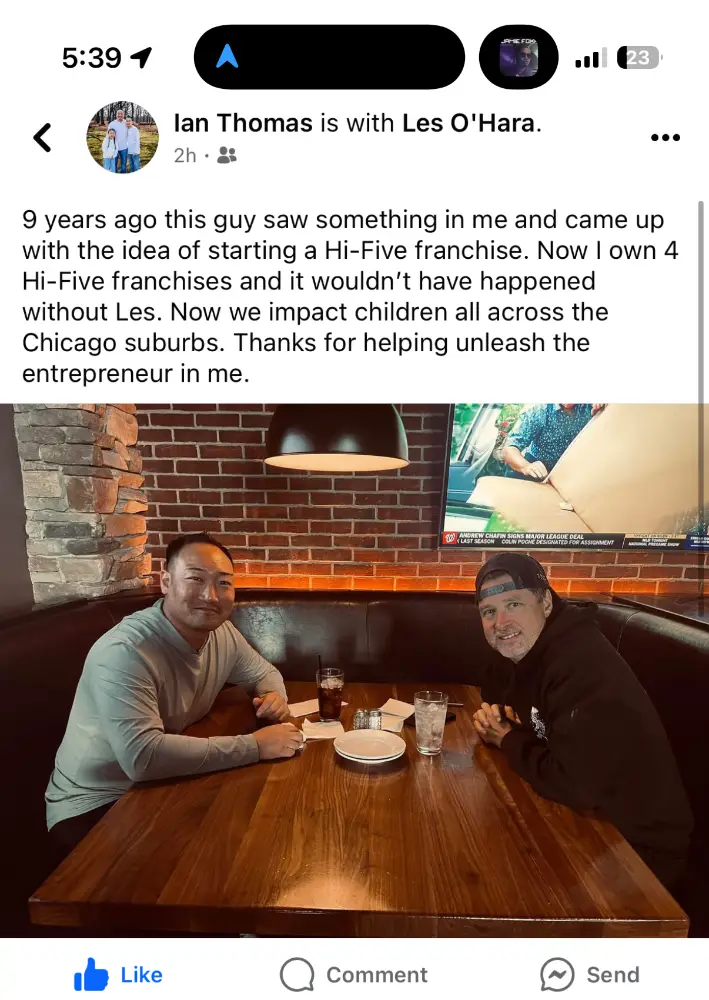Tap the 5:39 status bar clock
The image size is (709, 1000).
91,58
